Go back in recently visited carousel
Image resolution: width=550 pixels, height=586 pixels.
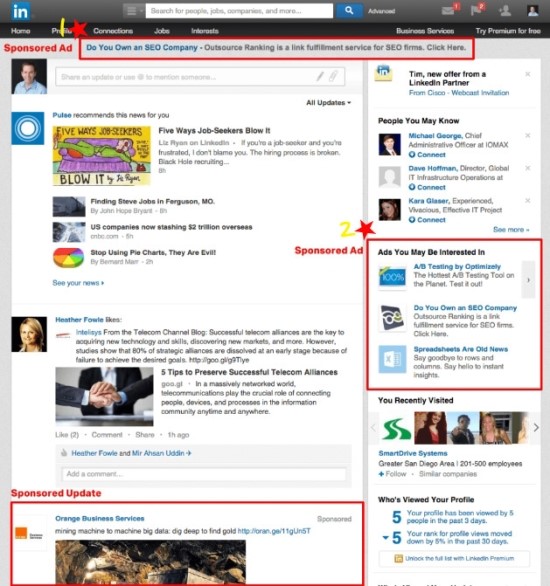[x=373, y=428]
